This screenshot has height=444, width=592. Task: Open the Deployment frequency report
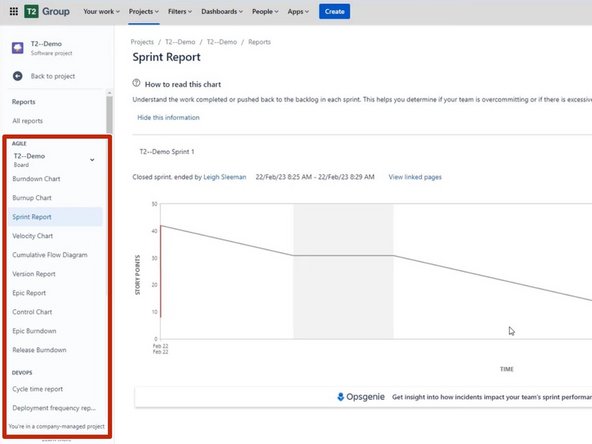click(x=54, y=408)
